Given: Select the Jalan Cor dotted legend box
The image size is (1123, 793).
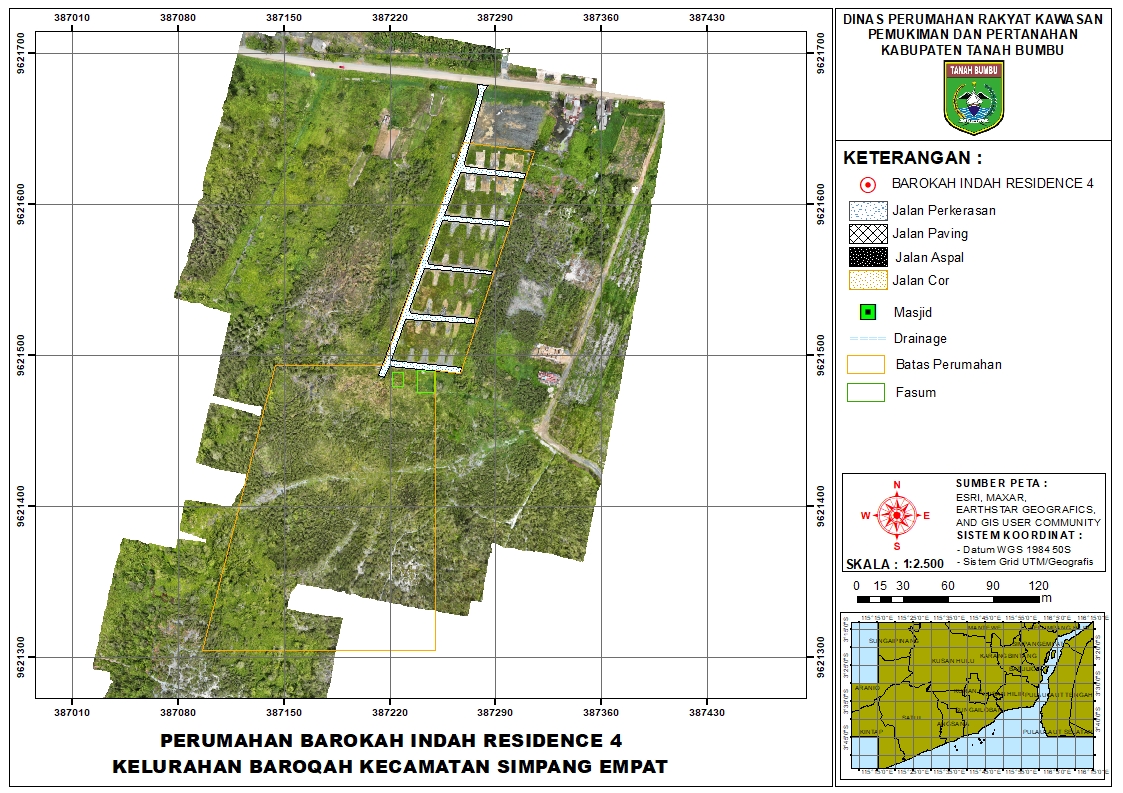Looking at the screenshot, I should (867, 281).
